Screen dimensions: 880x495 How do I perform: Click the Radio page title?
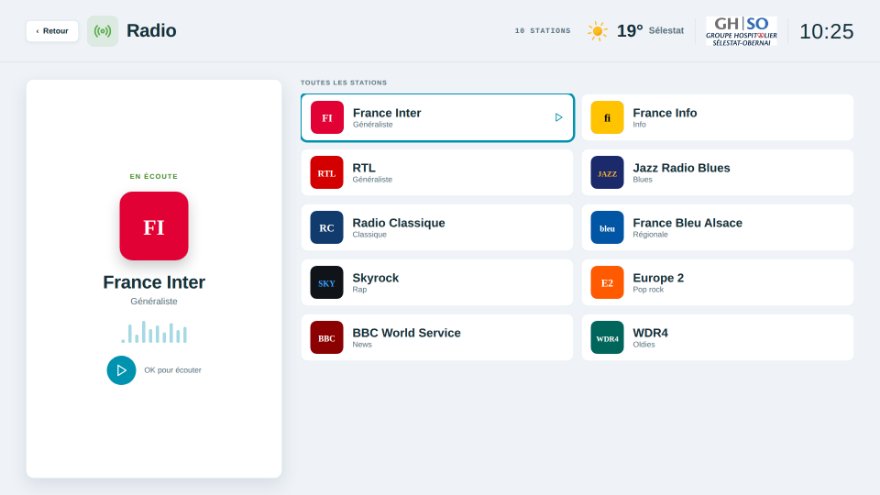(152, 31)
